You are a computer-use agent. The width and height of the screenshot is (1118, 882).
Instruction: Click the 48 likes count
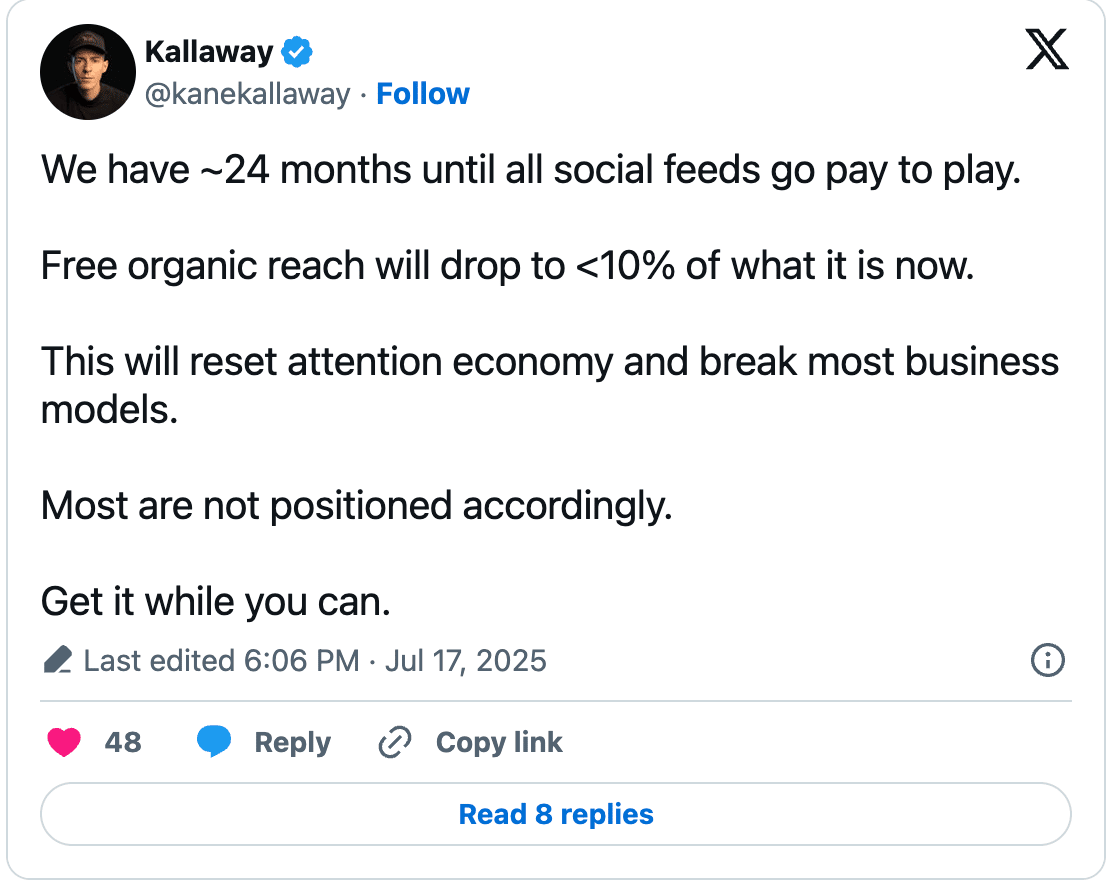pyautogui.click(x=123, y=742)
